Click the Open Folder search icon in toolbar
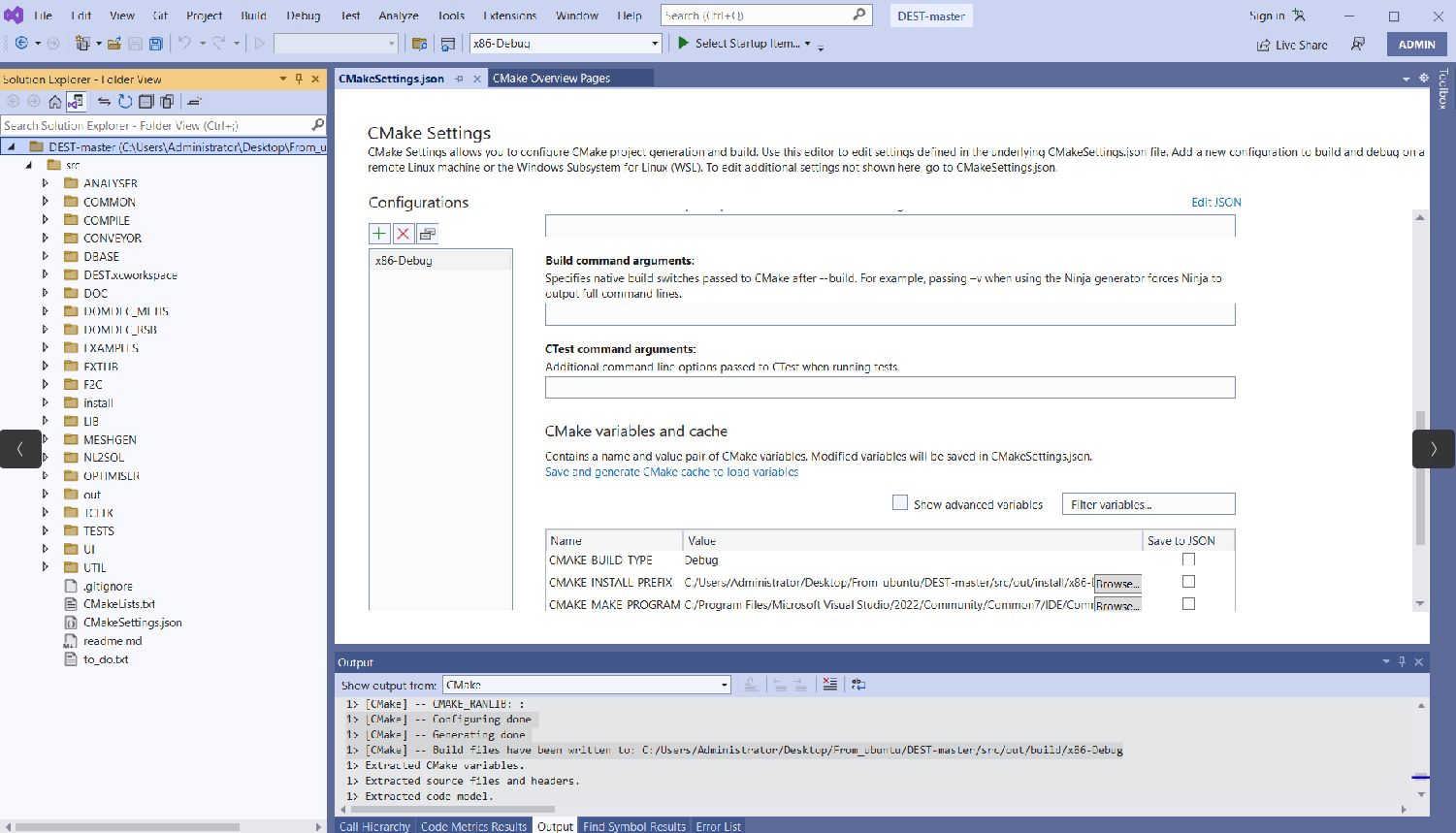The image size is (1456, 833). [420, 44]
